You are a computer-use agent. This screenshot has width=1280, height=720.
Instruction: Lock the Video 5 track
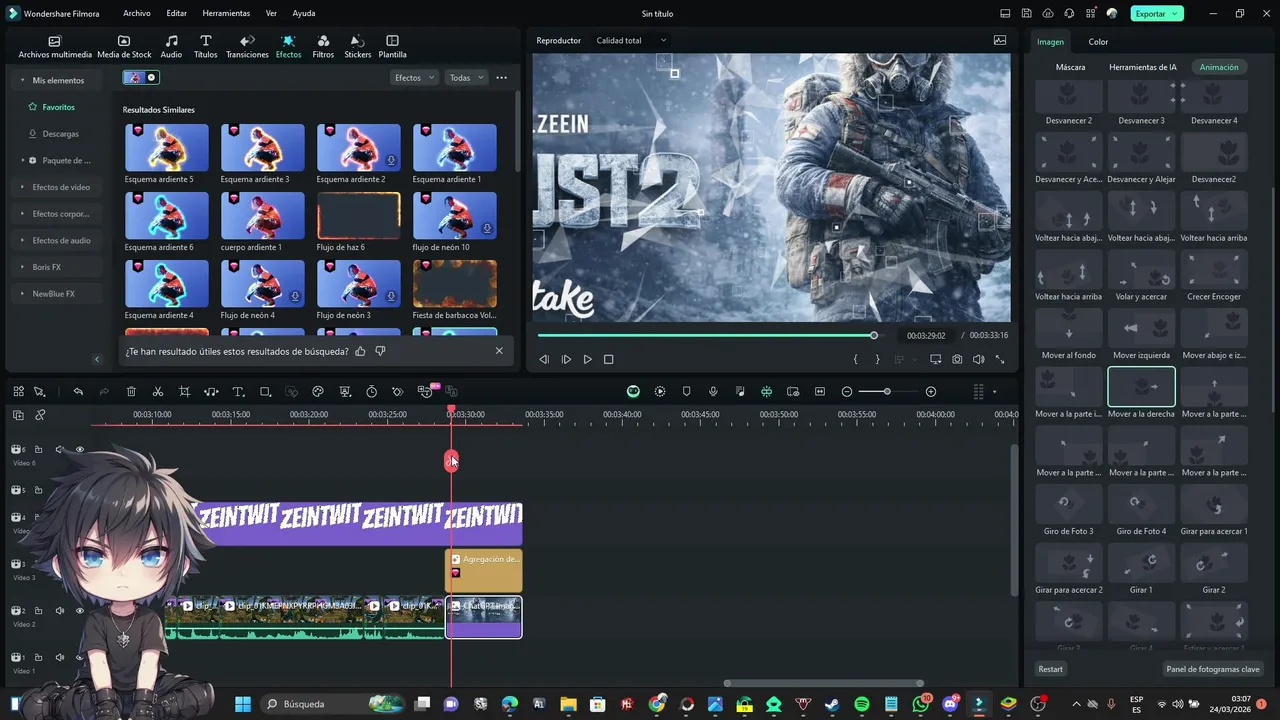(x=39, y=490)
